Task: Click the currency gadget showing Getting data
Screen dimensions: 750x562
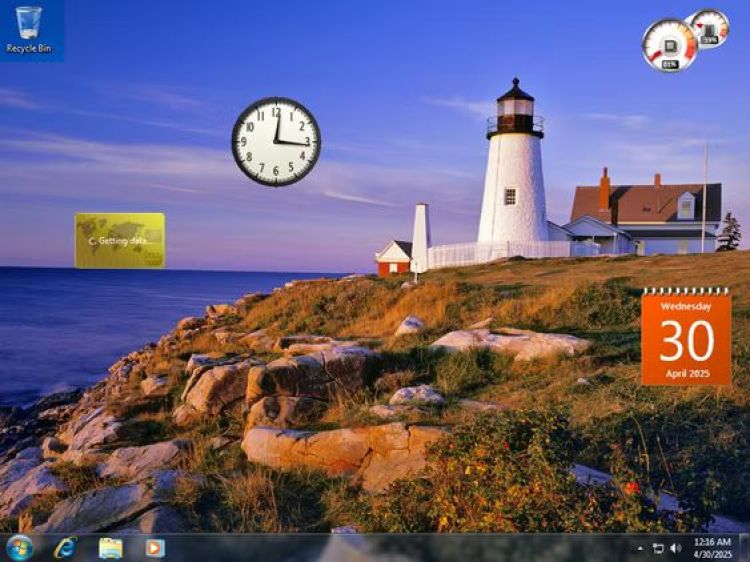Action: click(120, 241)
